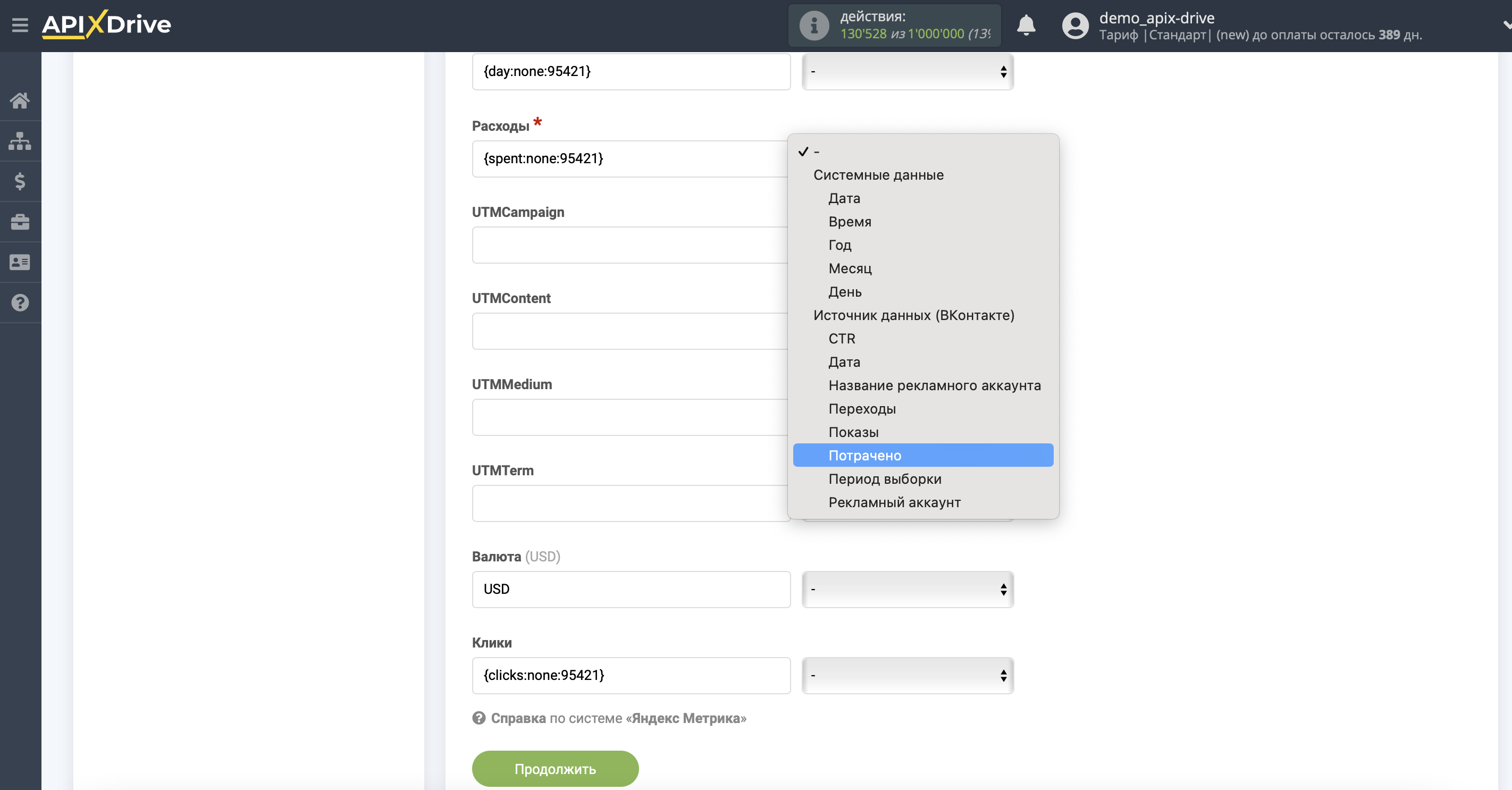Choose Рекламный аккаунт option
1512x790 pixels.
coord(923,502)
